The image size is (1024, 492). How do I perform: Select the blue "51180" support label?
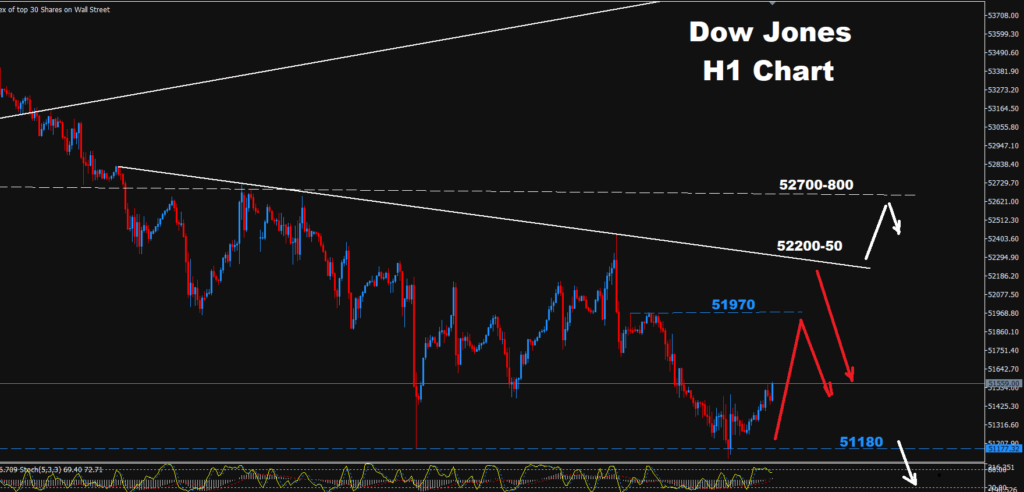861,442
